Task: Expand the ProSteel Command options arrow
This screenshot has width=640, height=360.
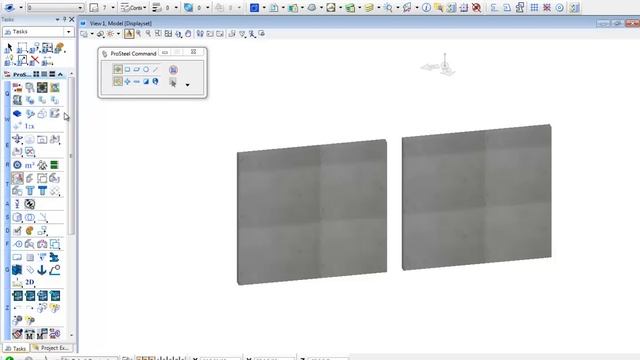Action: pos(187,85)
